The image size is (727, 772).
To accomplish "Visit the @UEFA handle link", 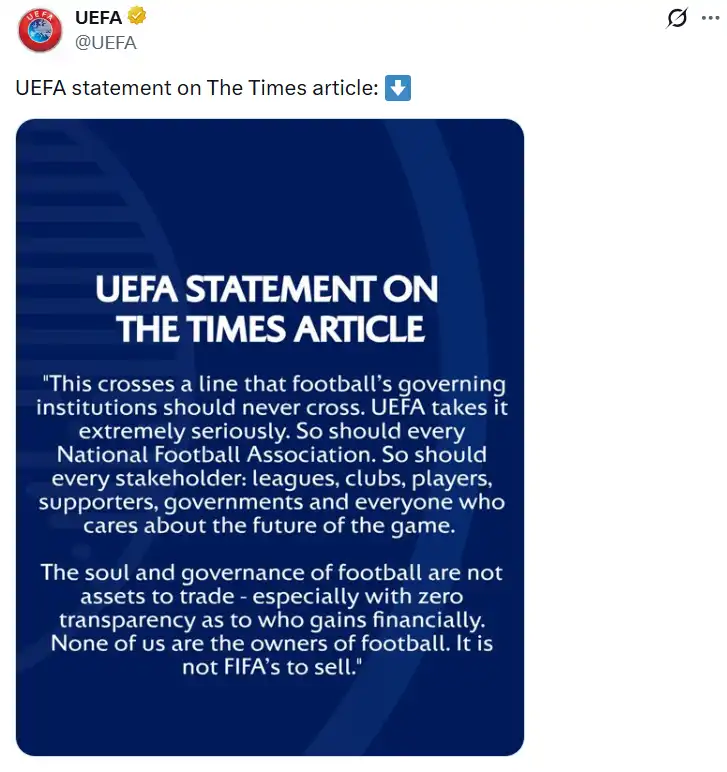I will (x=106, y=43).
